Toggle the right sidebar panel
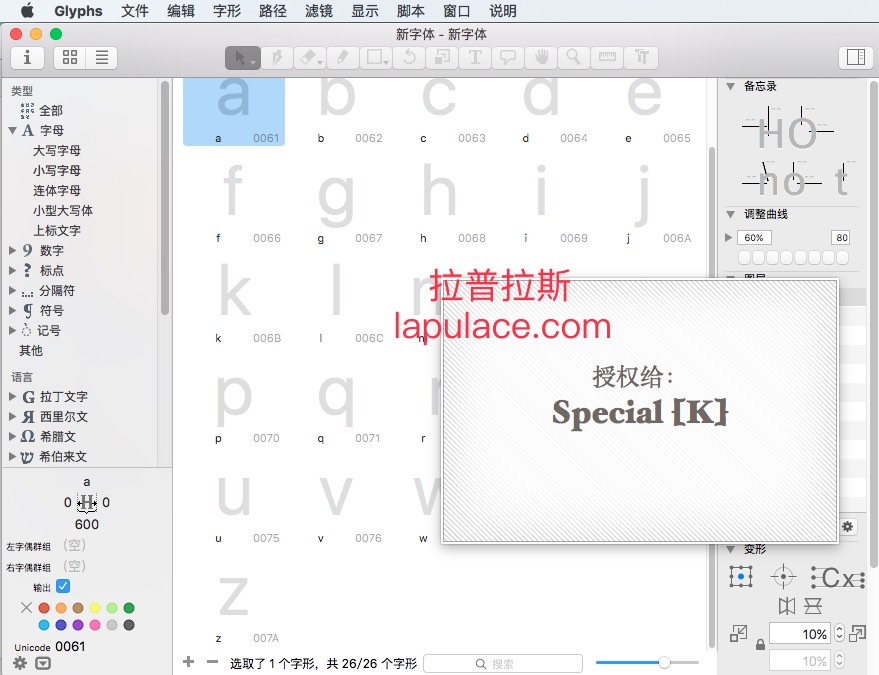879x675 pixels. [x=855, y=57]
